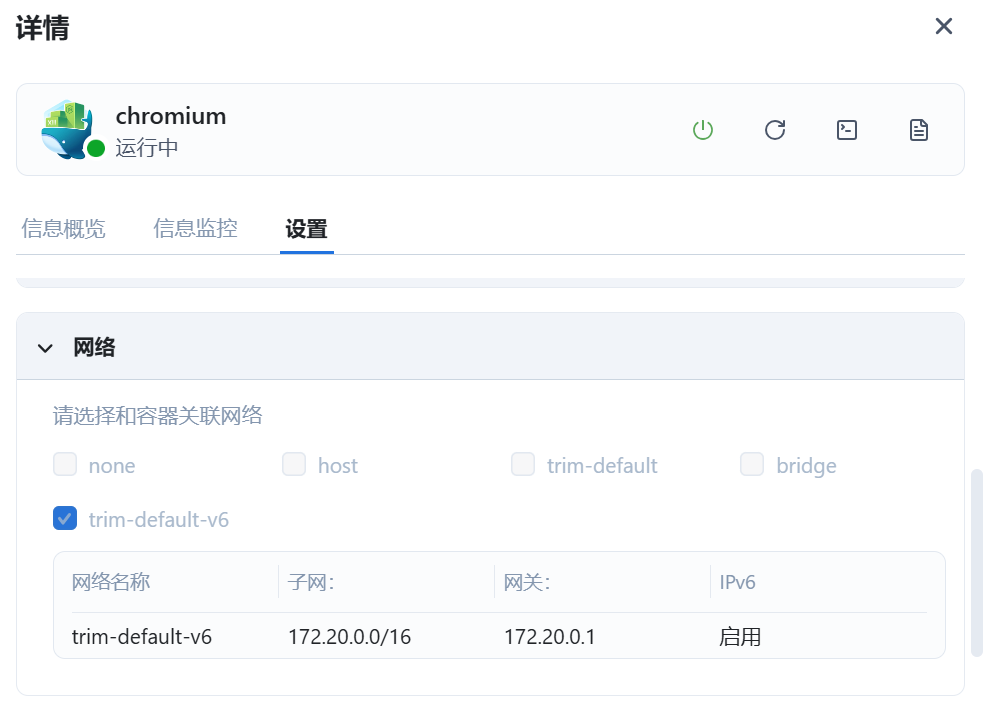Check the none network checkbox

[x=65, y=465]
